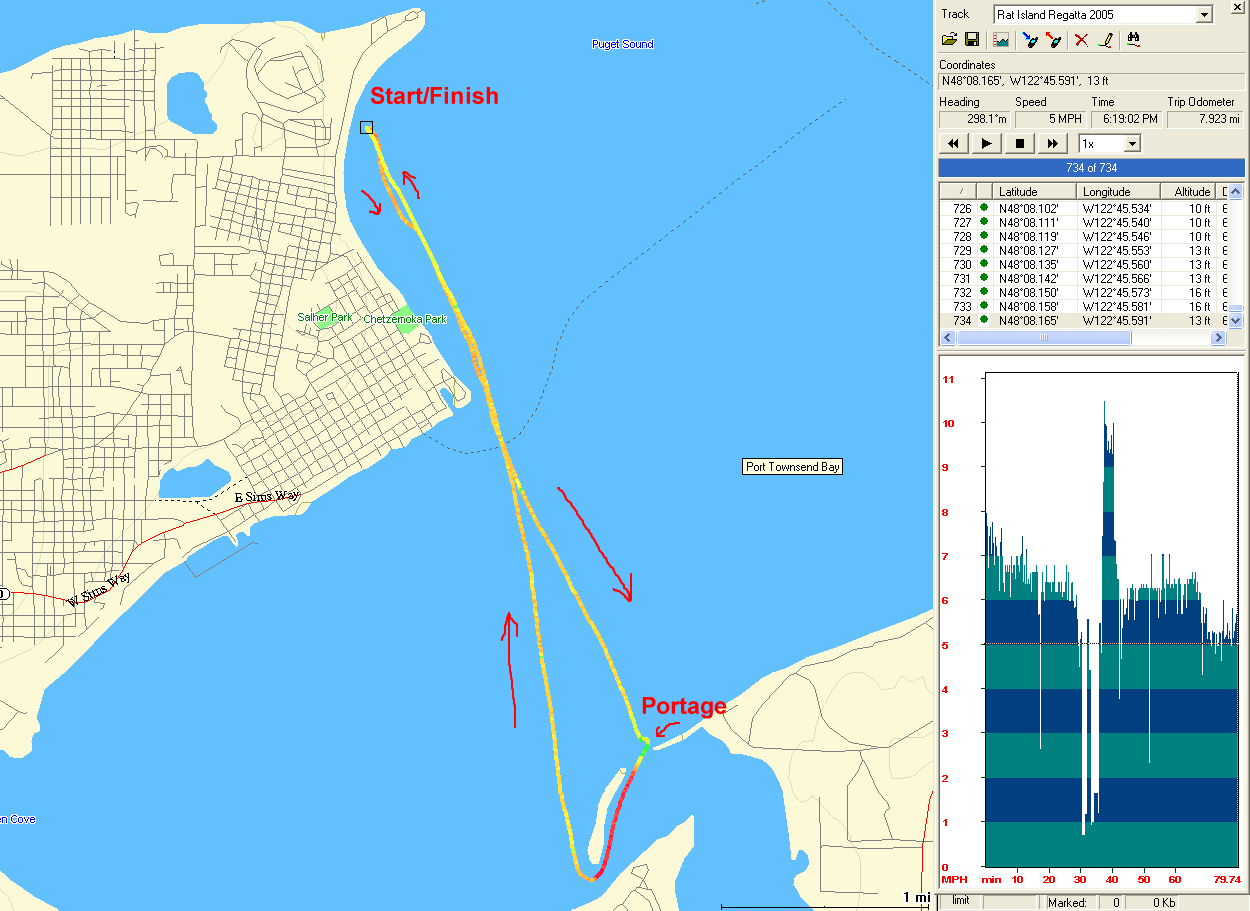1250x911 pixels.
Task: Sort by the Longitude column header
Action: (1118, 192)
